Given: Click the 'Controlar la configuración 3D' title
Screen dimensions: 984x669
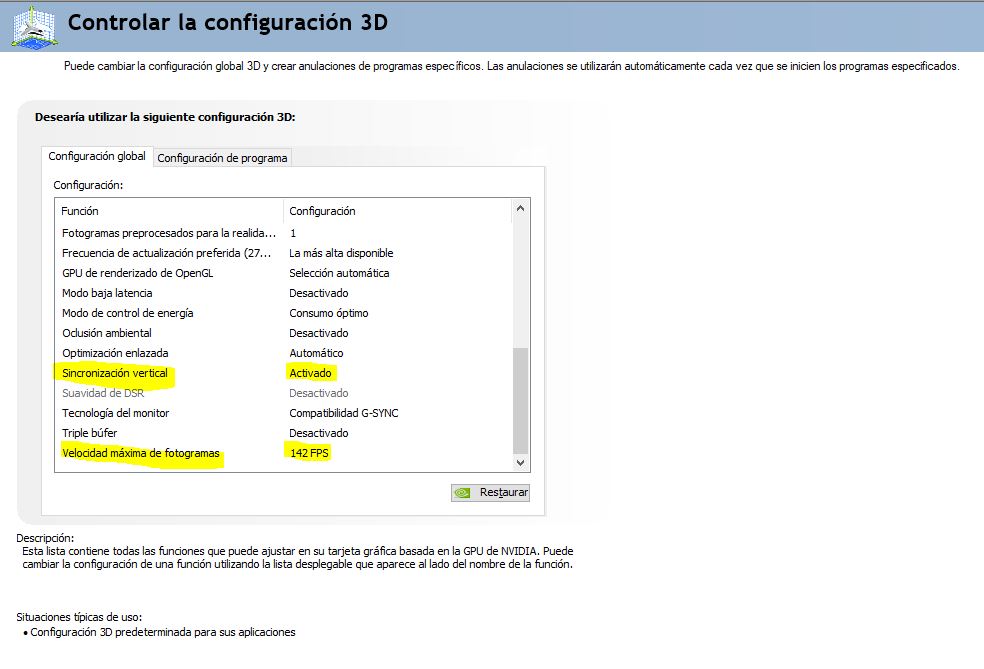Looking at the screenshot, I should coord(228,23).
